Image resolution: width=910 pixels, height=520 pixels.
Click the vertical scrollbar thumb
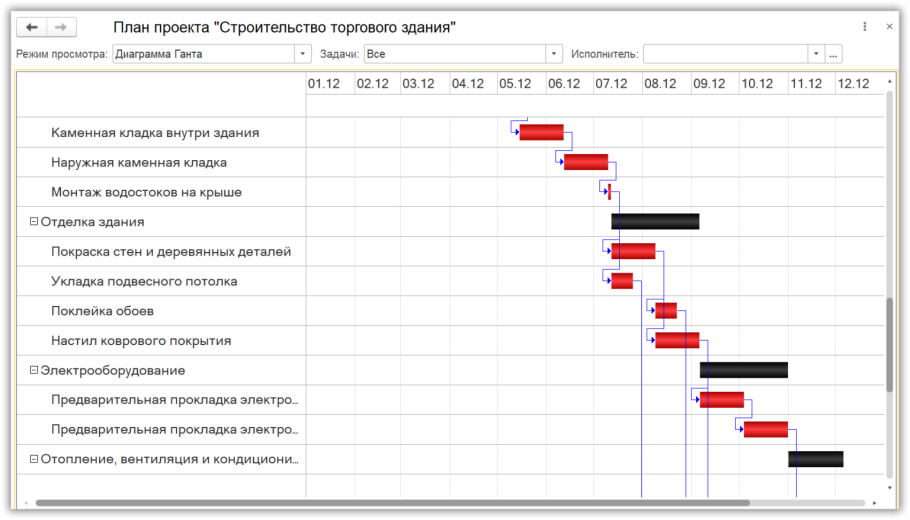(x=889, y=345)
